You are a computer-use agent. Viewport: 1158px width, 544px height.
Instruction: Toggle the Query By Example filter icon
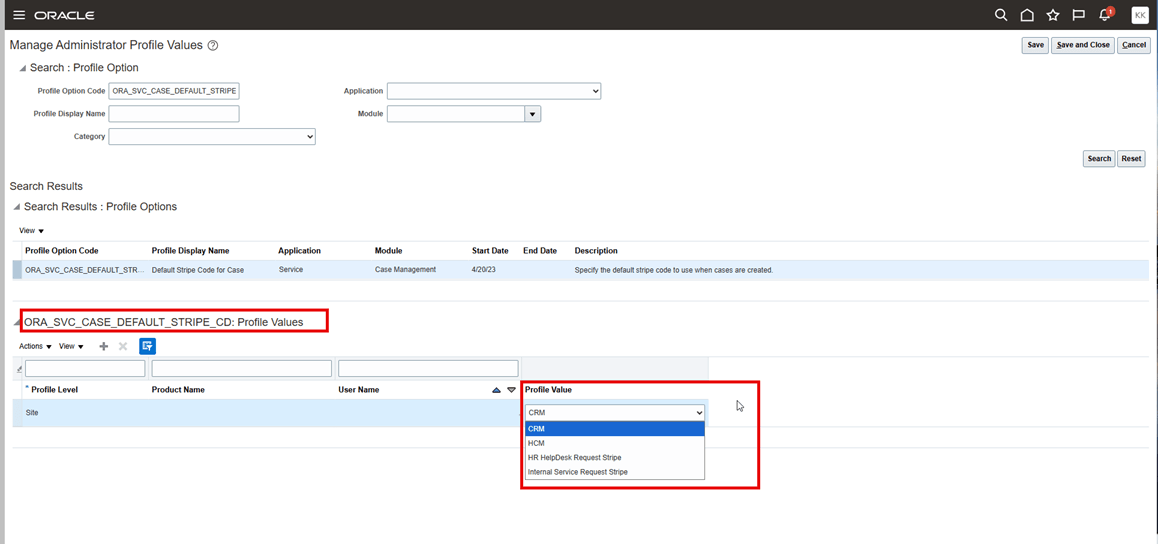[147, 345]
